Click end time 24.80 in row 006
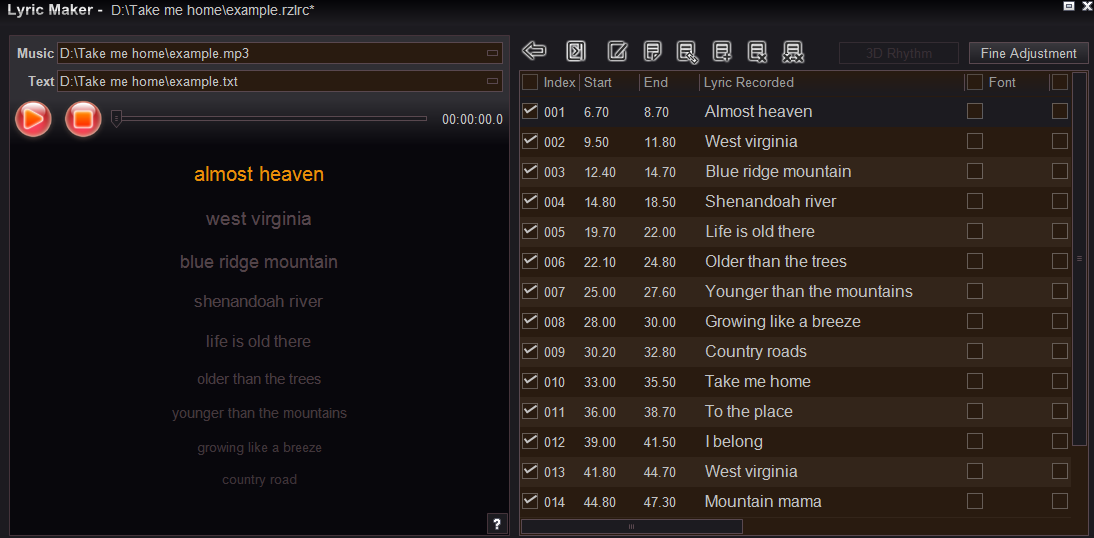Viewport: 1094px width, 538px height. click(x=659, y=262)
